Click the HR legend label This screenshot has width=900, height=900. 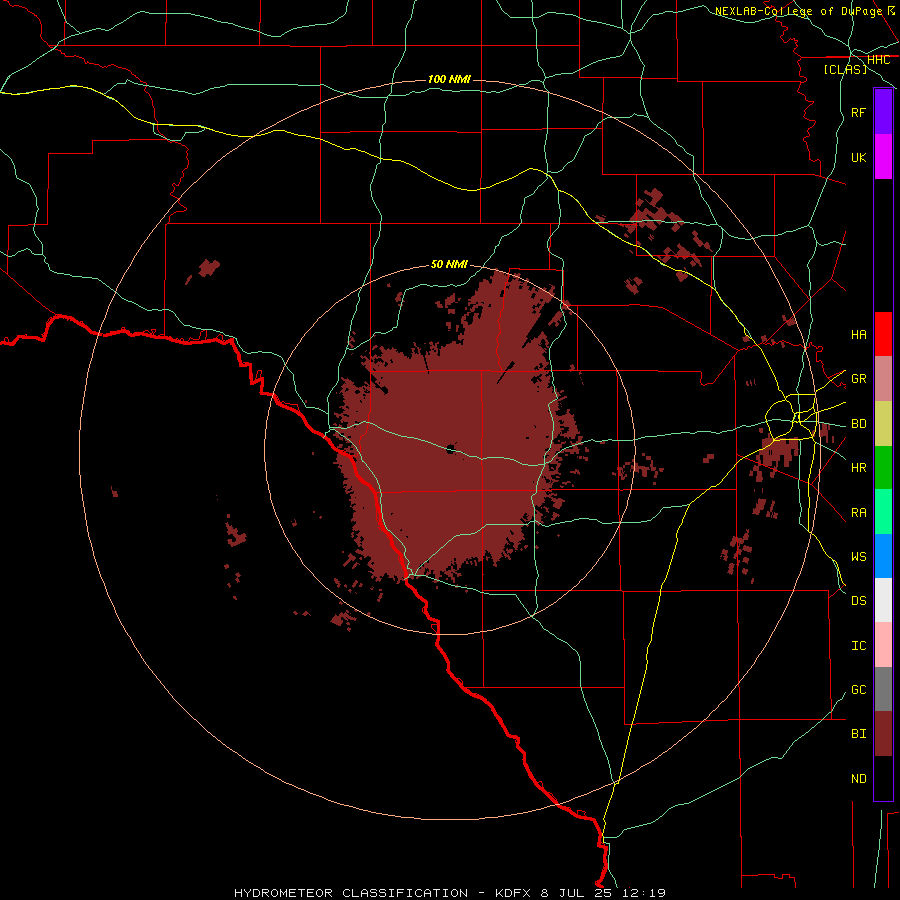click(x=859, y=468)
